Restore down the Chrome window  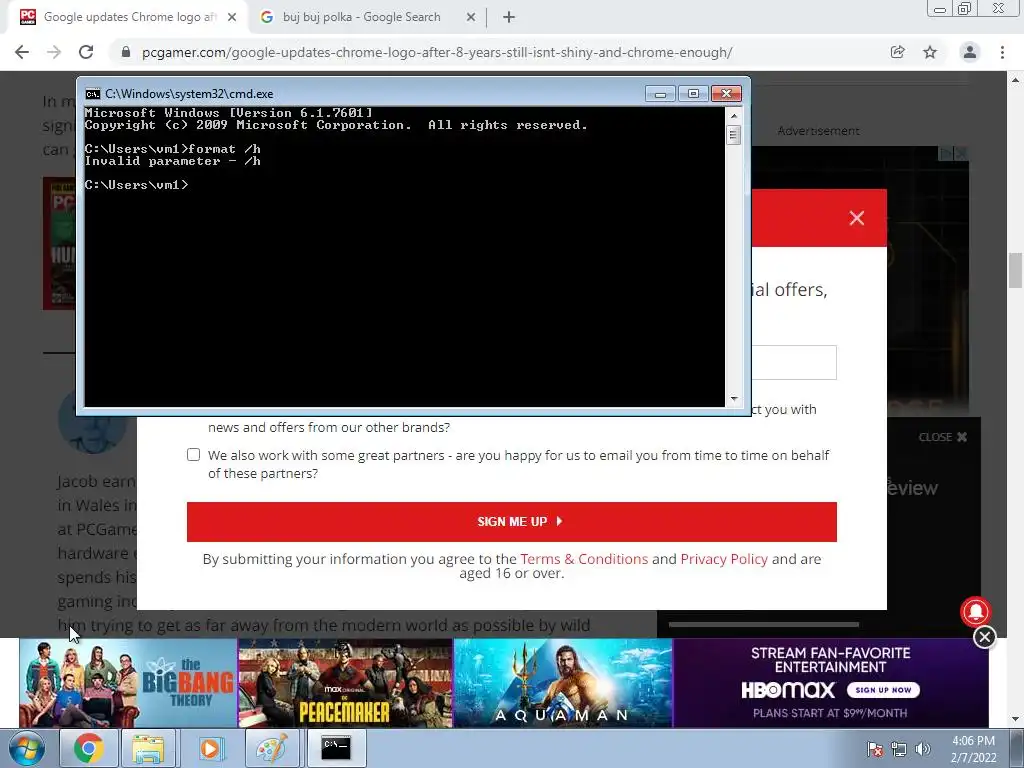964,9
